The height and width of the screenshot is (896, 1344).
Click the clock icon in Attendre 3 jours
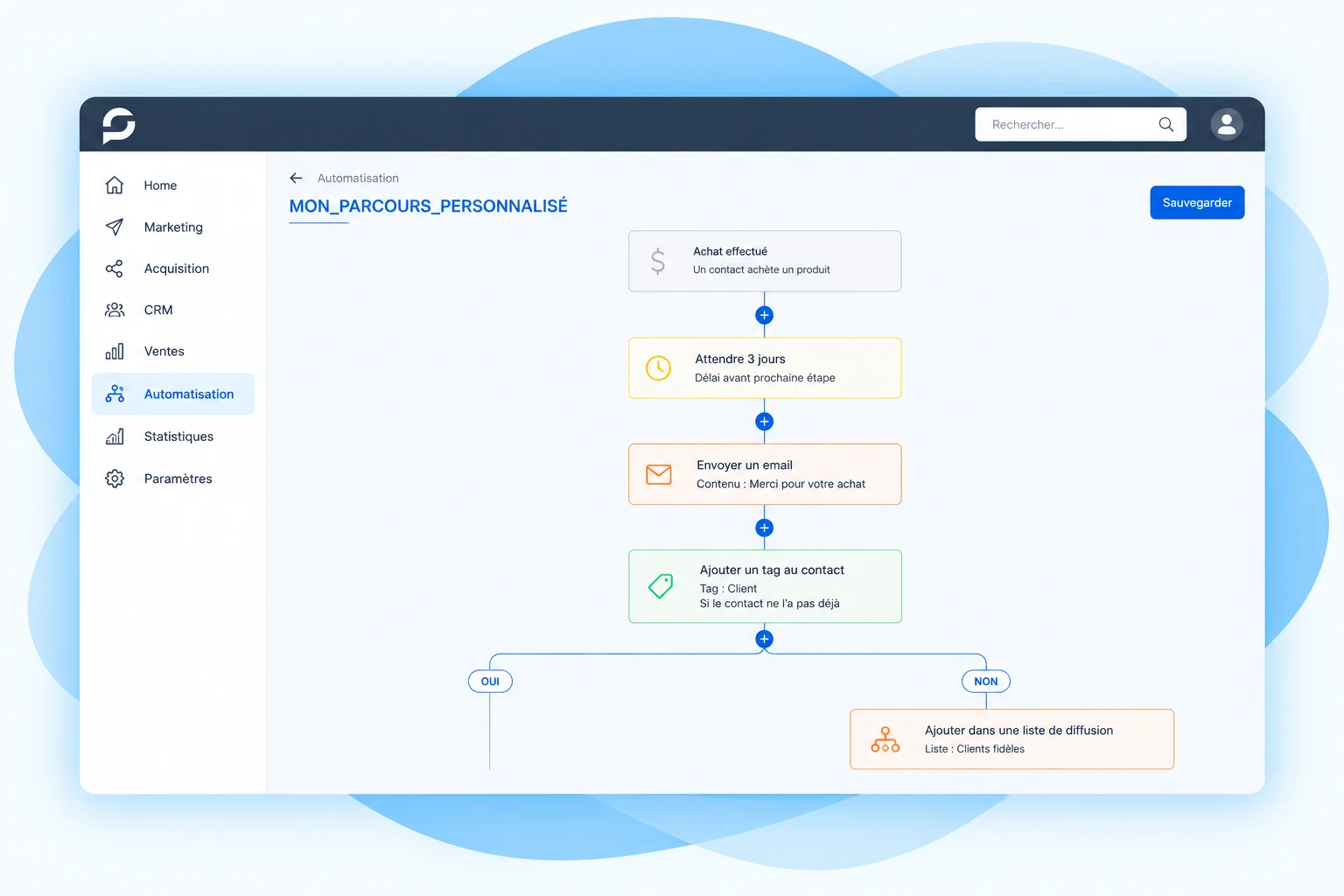click(x=658, y=368)
